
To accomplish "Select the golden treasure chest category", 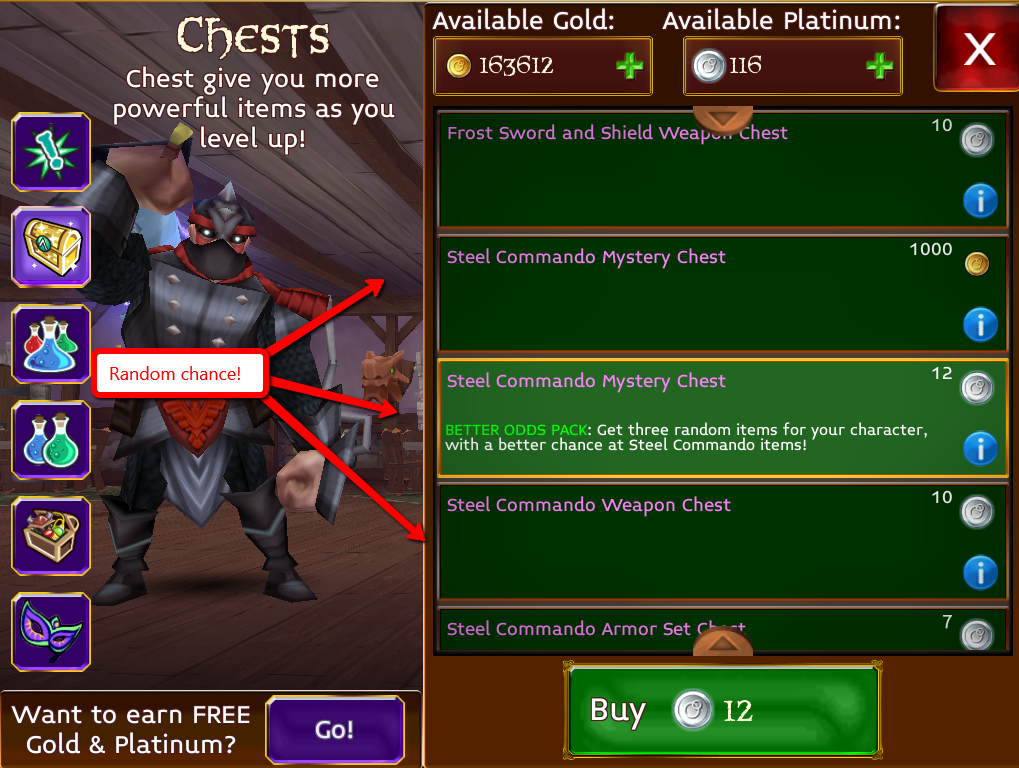I will 51,247.
